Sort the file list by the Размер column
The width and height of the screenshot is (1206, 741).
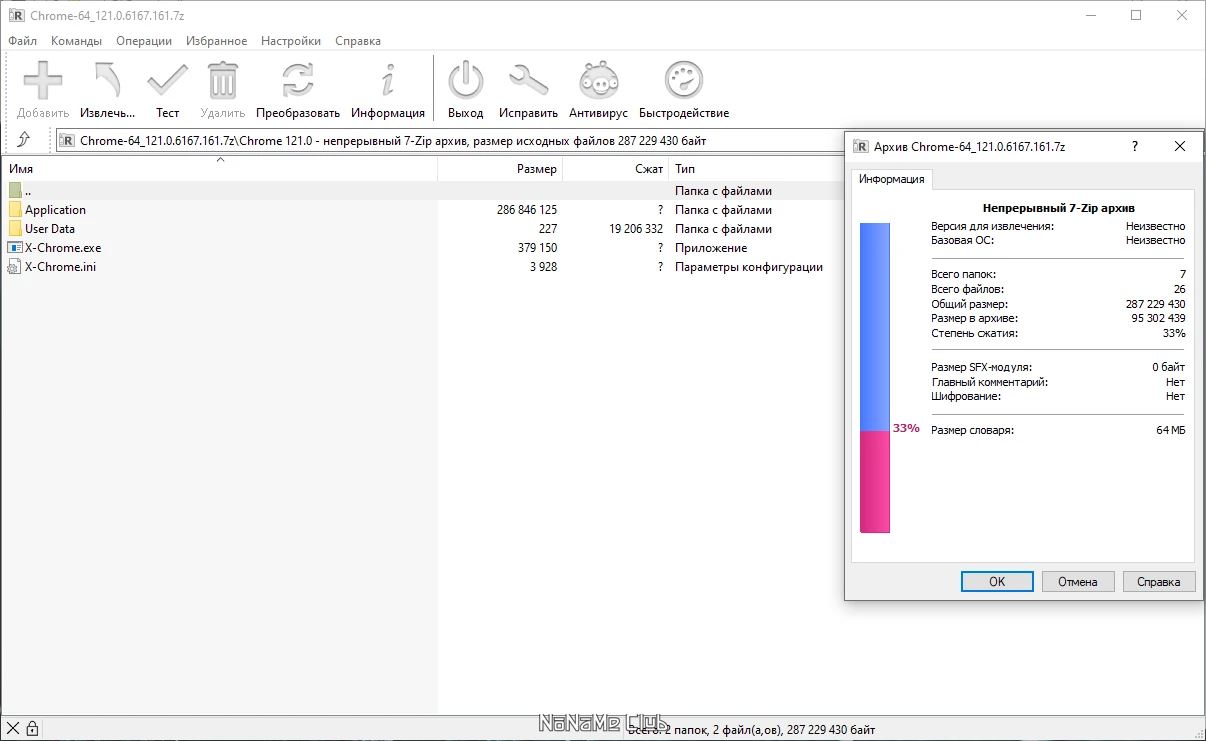tap(500, 169)
